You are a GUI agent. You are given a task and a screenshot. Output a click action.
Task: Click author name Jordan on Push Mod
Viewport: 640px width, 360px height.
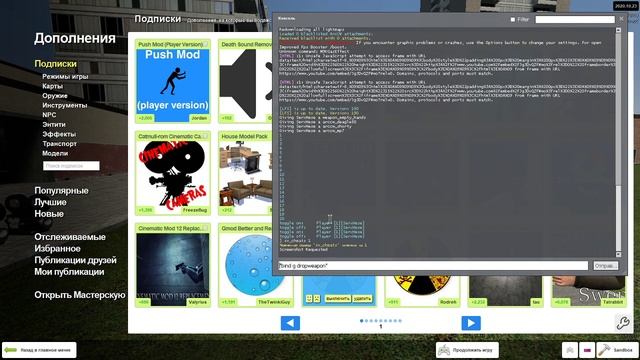(199, 118)
